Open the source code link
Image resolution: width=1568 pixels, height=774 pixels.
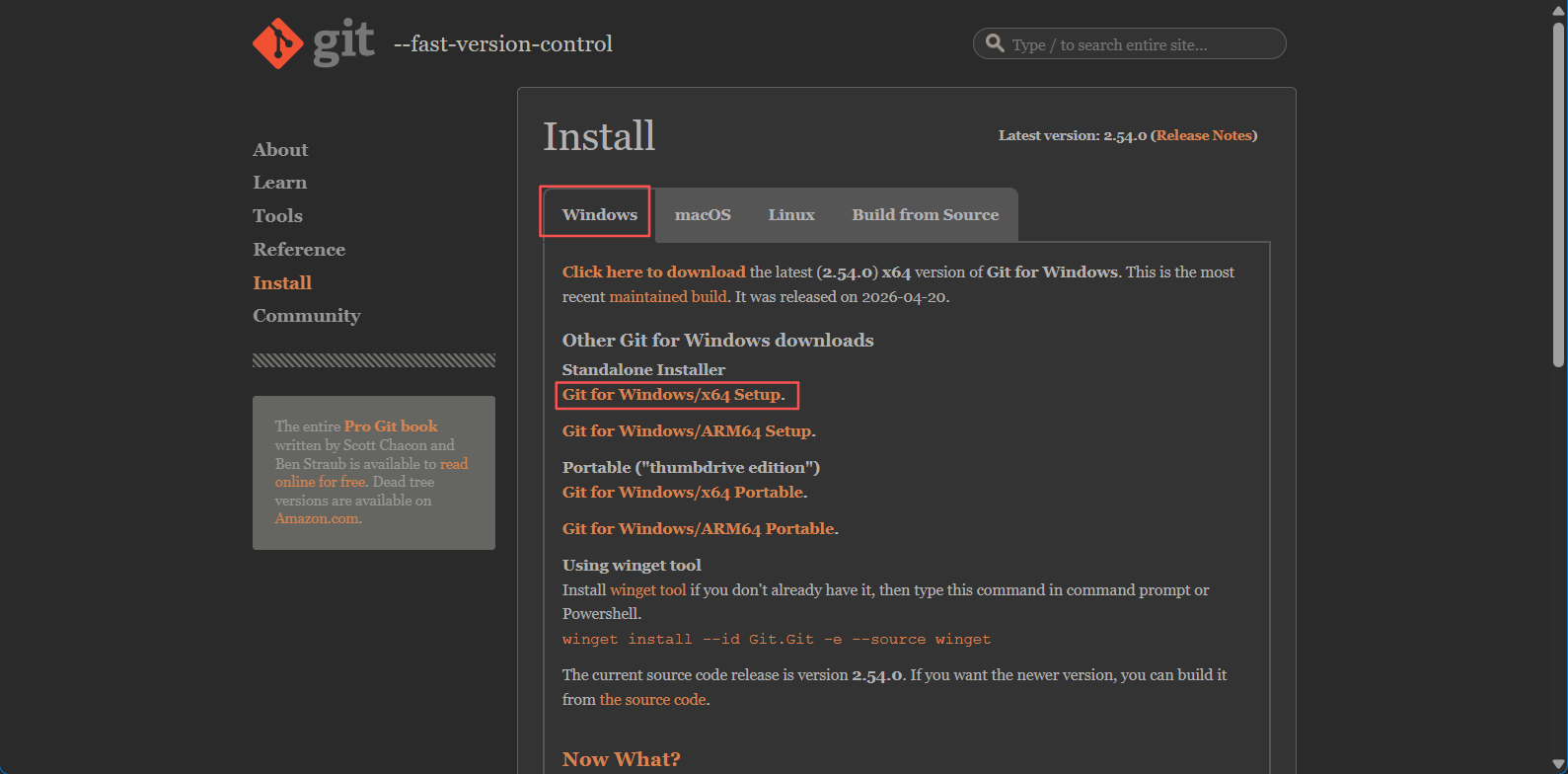tap(652, 700)
